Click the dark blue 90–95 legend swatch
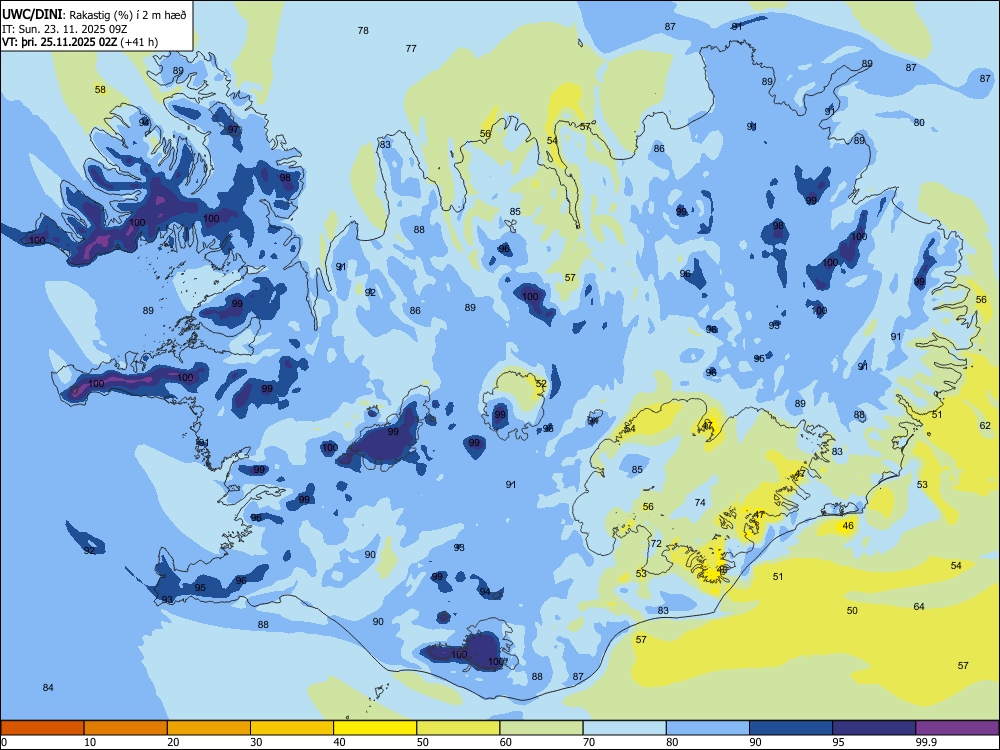Screen dimensions: 1000x750 791,728
